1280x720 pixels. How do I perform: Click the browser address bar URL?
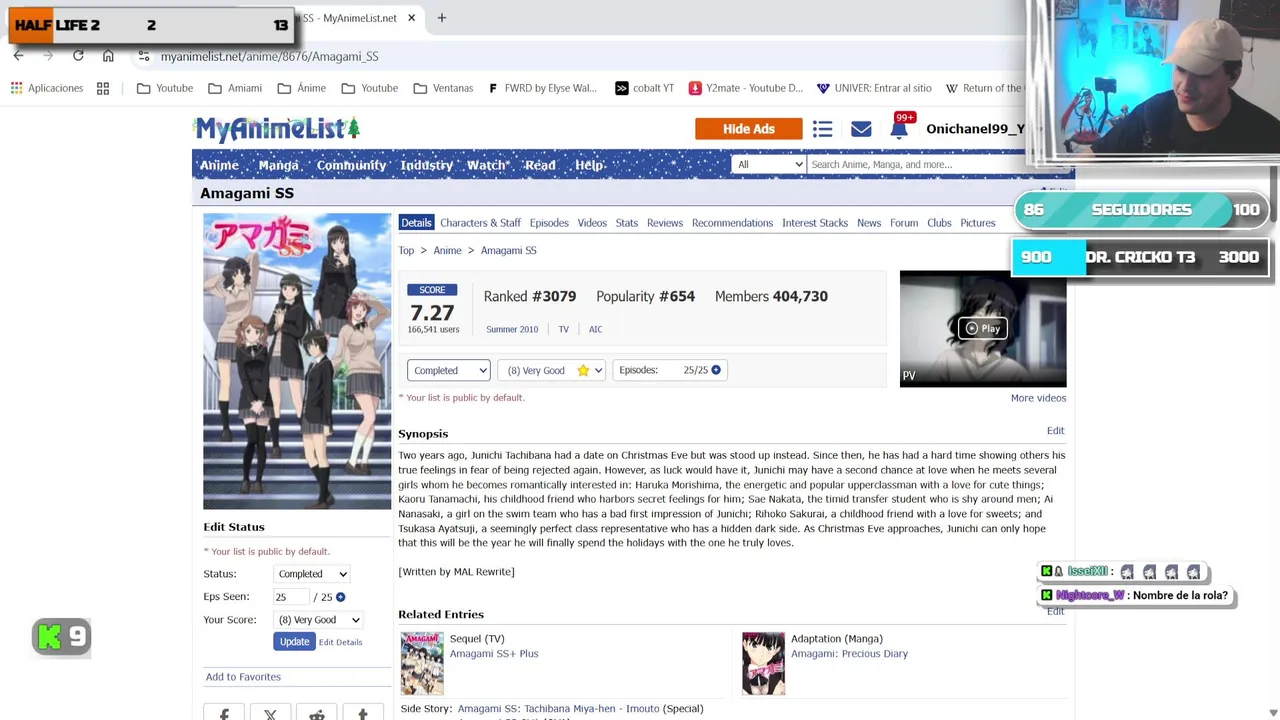pos(270,56)
